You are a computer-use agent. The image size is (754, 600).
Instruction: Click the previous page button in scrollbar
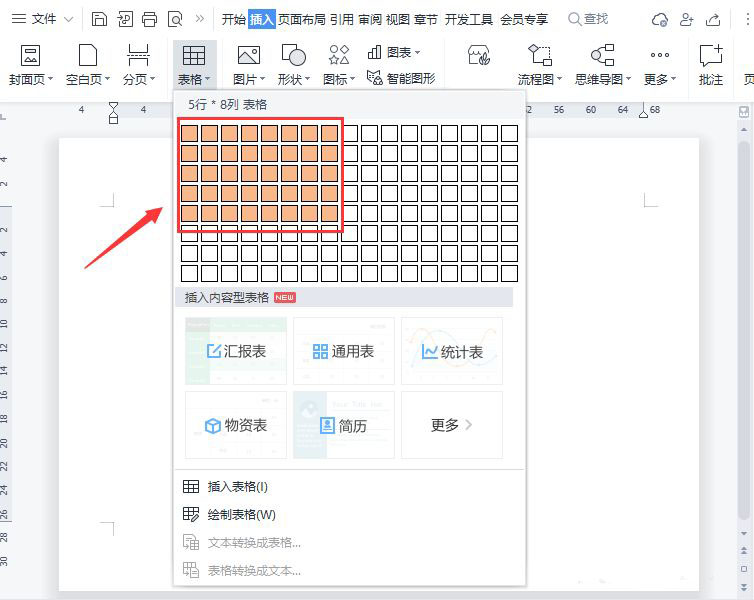pos(744,551)
